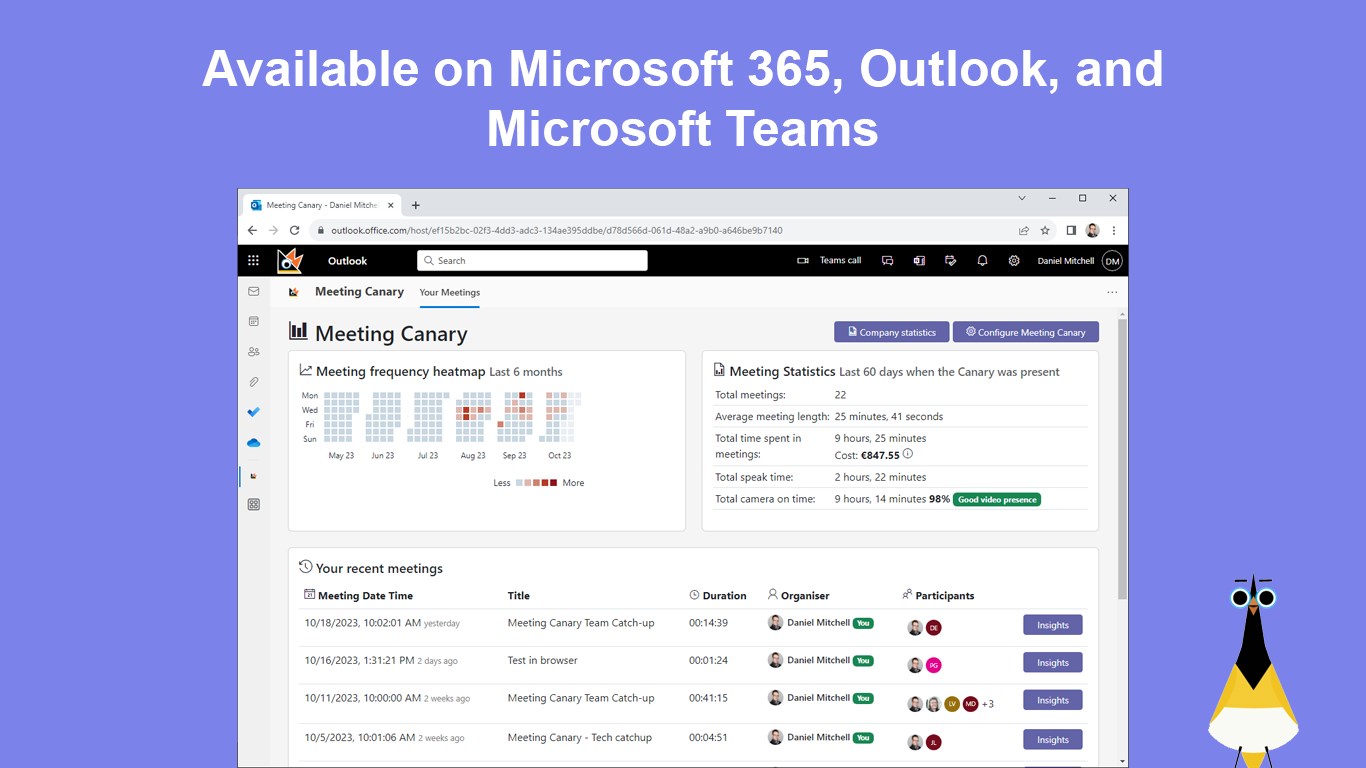Open Insights for Tech catchup meeting
Image resolution: width=1366 pixels, height=768 pixels.
tap(1053, 740)
